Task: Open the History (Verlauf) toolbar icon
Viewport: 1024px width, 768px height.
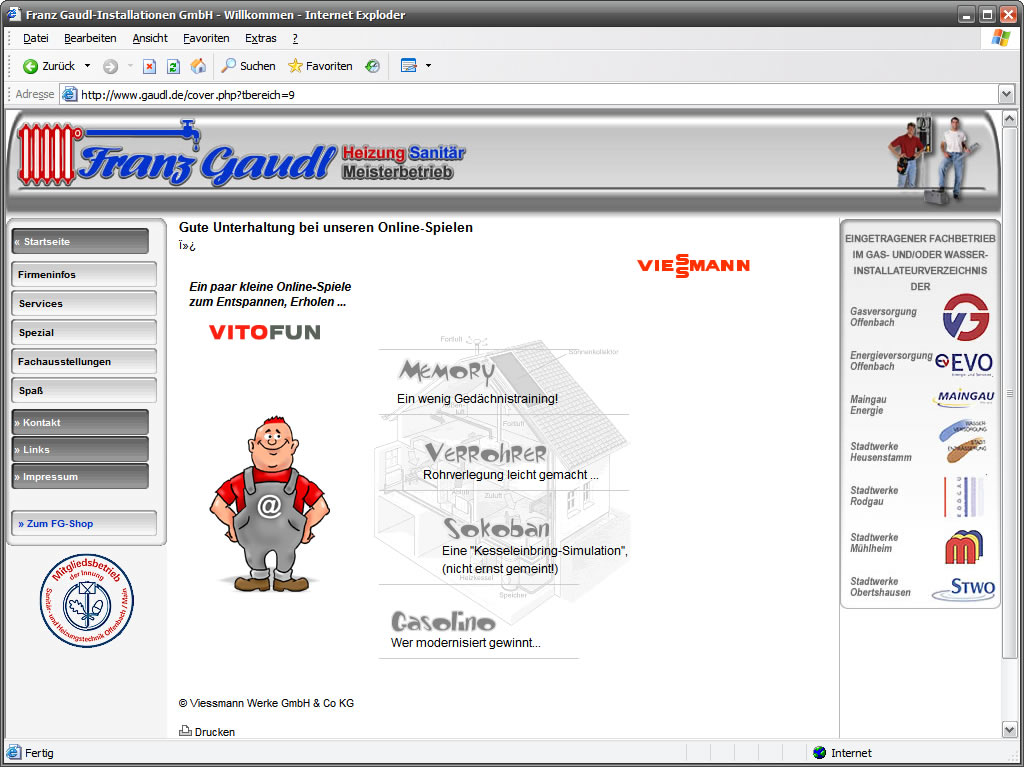Action: (372, 66)
